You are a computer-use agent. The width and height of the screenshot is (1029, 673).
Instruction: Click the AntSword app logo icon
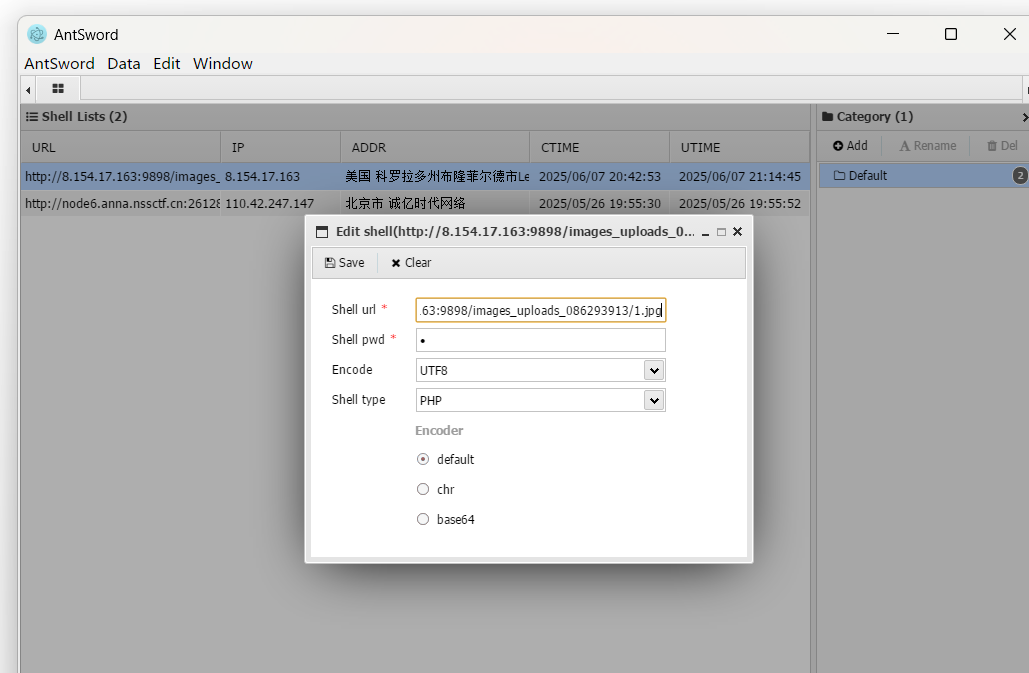click(37, 34)
